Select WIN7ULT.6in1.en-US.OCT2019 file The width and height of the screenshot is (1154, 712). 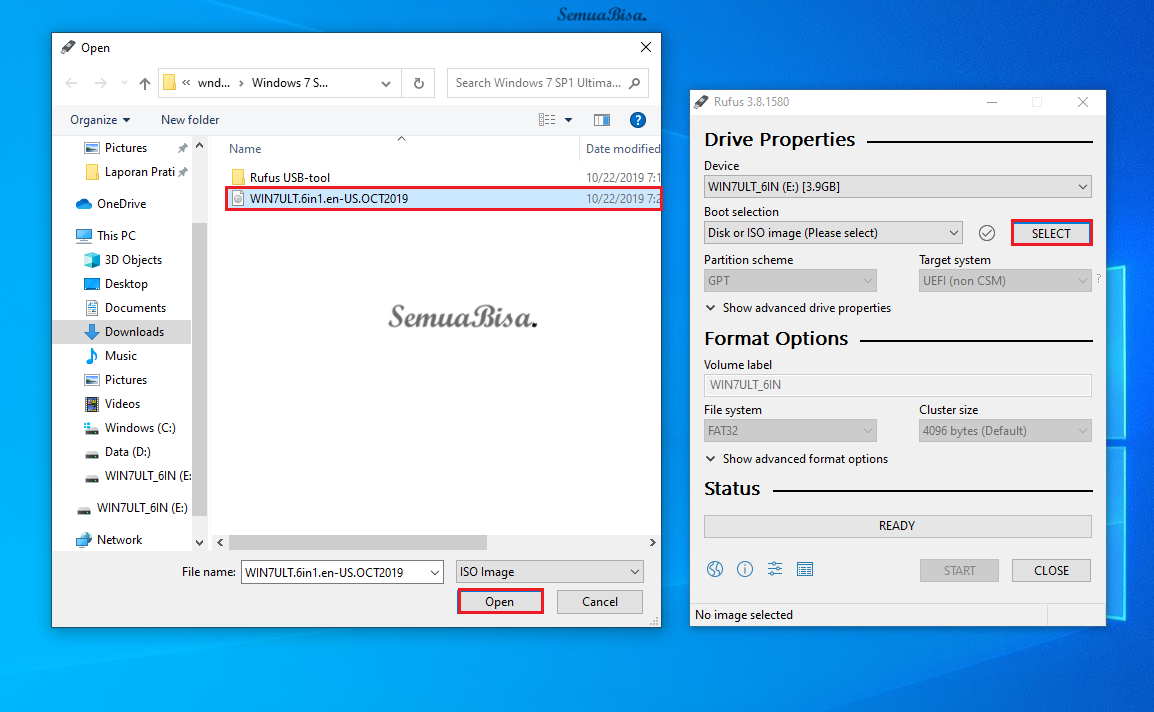click(443, 199)
